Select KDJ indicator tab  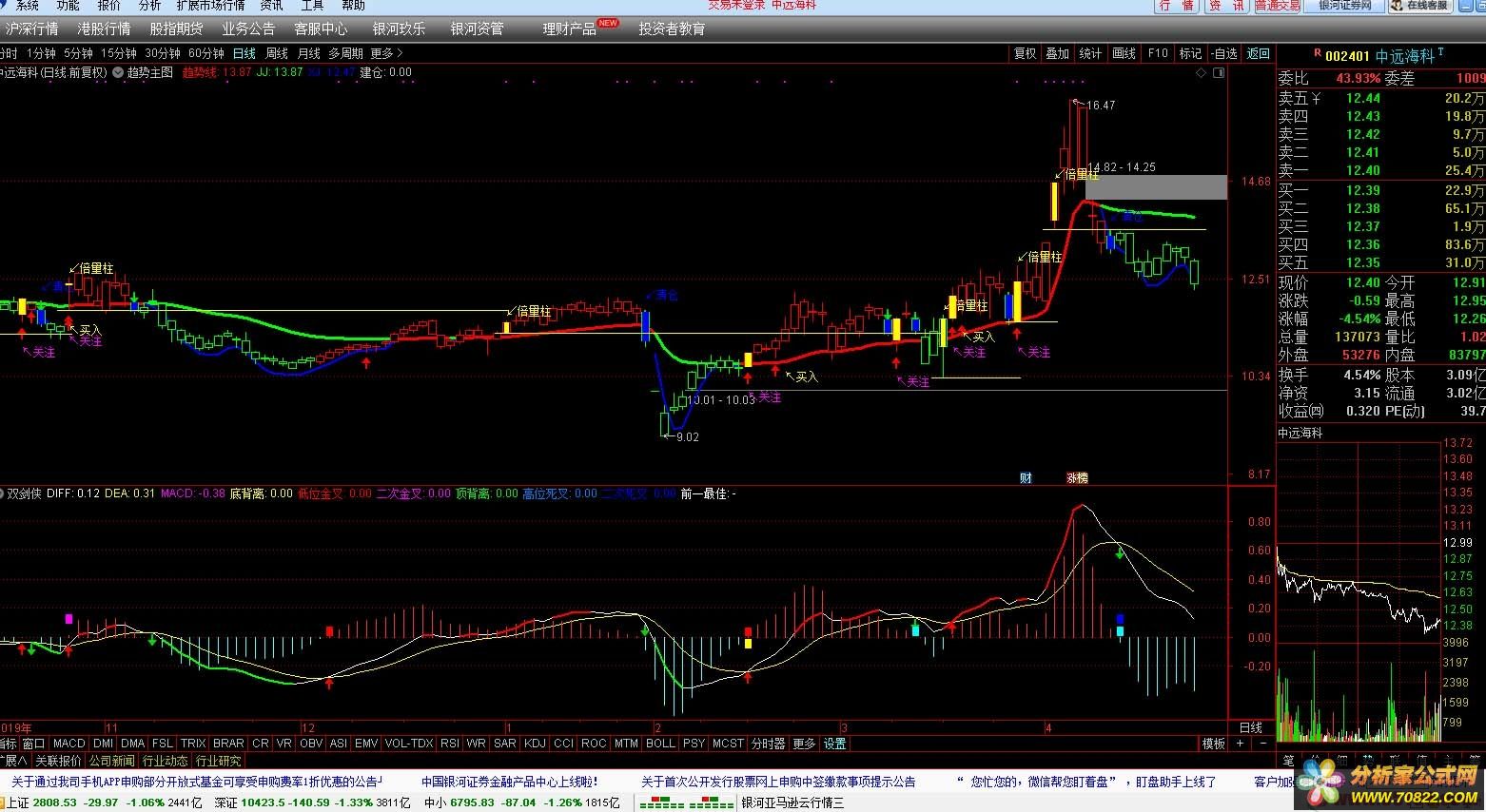click(535, 744)
